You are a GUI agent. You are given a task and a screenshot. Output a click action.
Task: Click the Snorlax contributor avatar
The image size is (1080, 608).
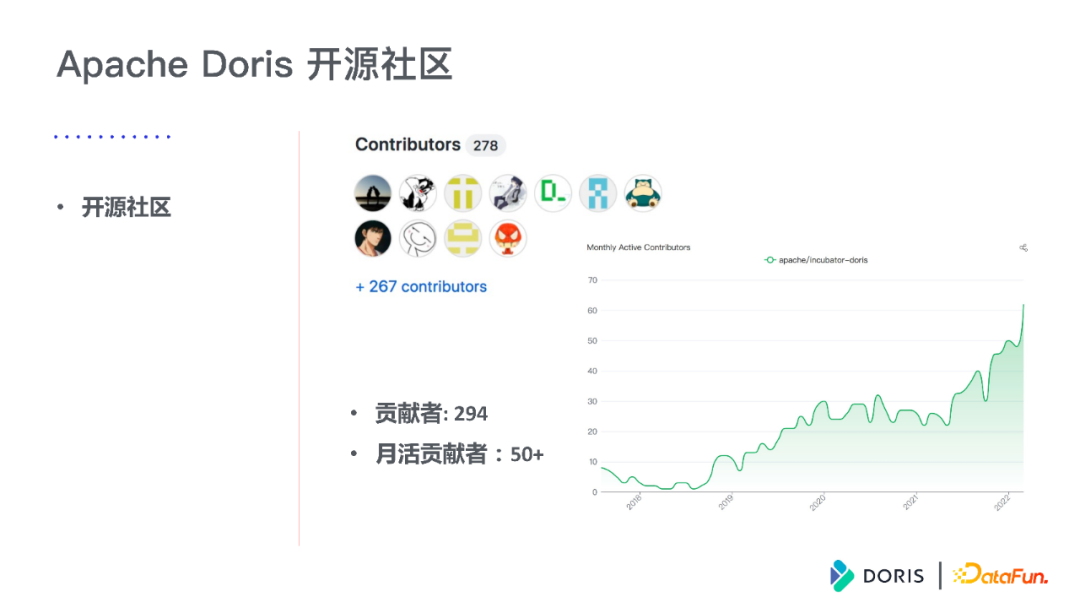coord(643,192)
